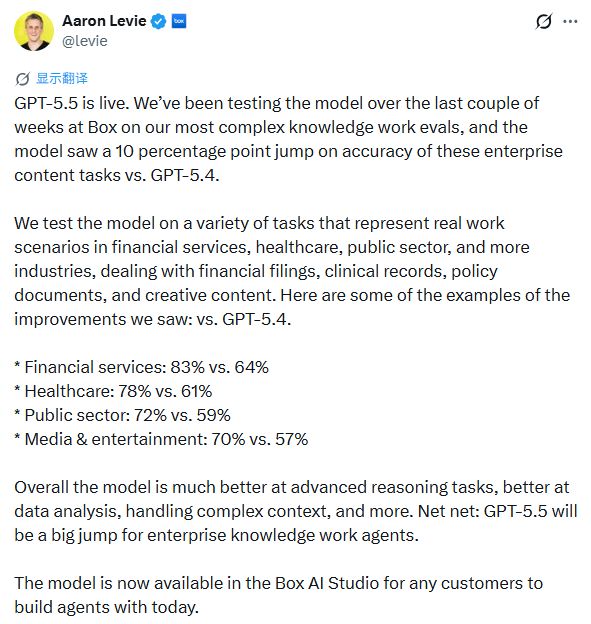This screenshot has width=591, height=624.
Task: Select the Public sector 72% vs. 59% line
Action: tap(123, 415)
